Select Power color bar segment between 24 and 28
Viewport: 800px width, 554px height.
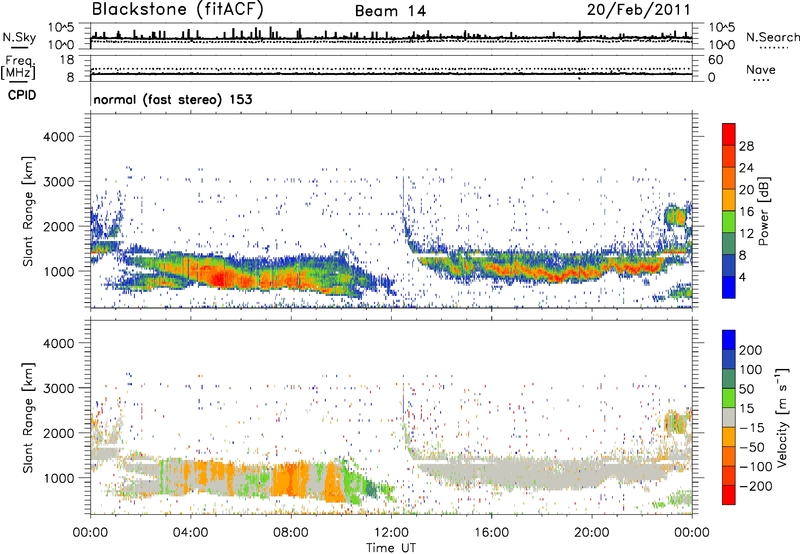[729, 156]
